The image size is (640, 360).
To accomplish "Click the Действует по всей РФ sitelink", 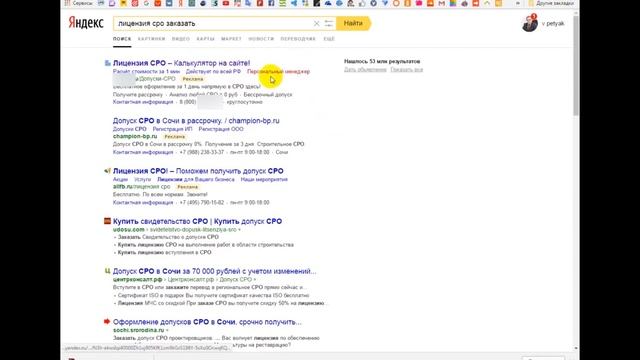I will click(213, 71).
